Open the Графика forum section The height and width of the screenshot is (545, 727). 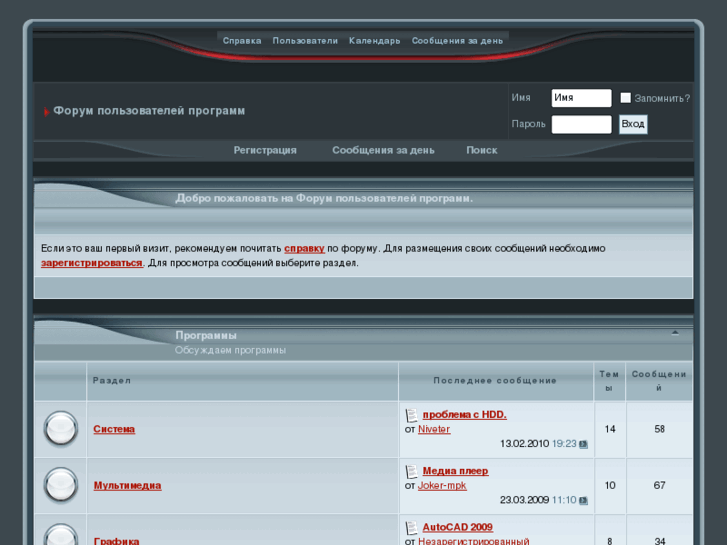pos(116,541)
